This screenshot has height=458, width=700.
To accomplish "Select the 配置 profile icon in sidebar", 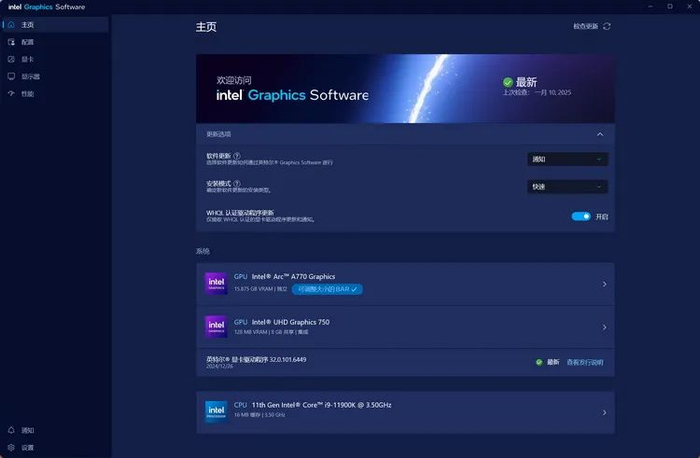I will [x=11, y=42].
